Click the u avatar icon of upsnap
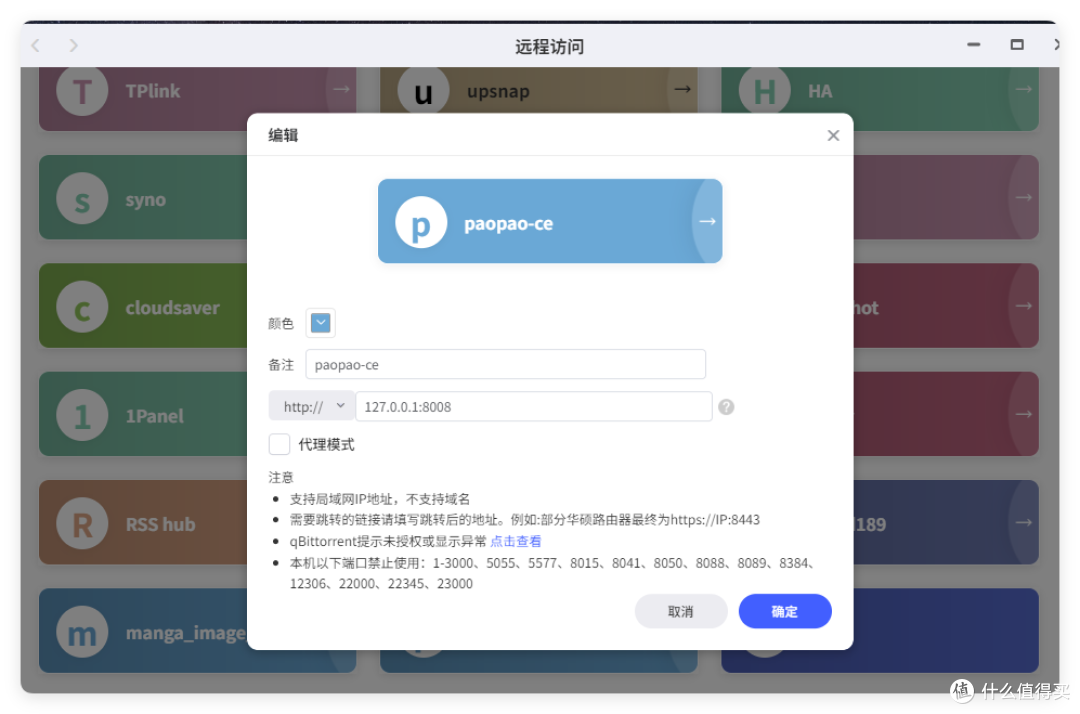 424,90
